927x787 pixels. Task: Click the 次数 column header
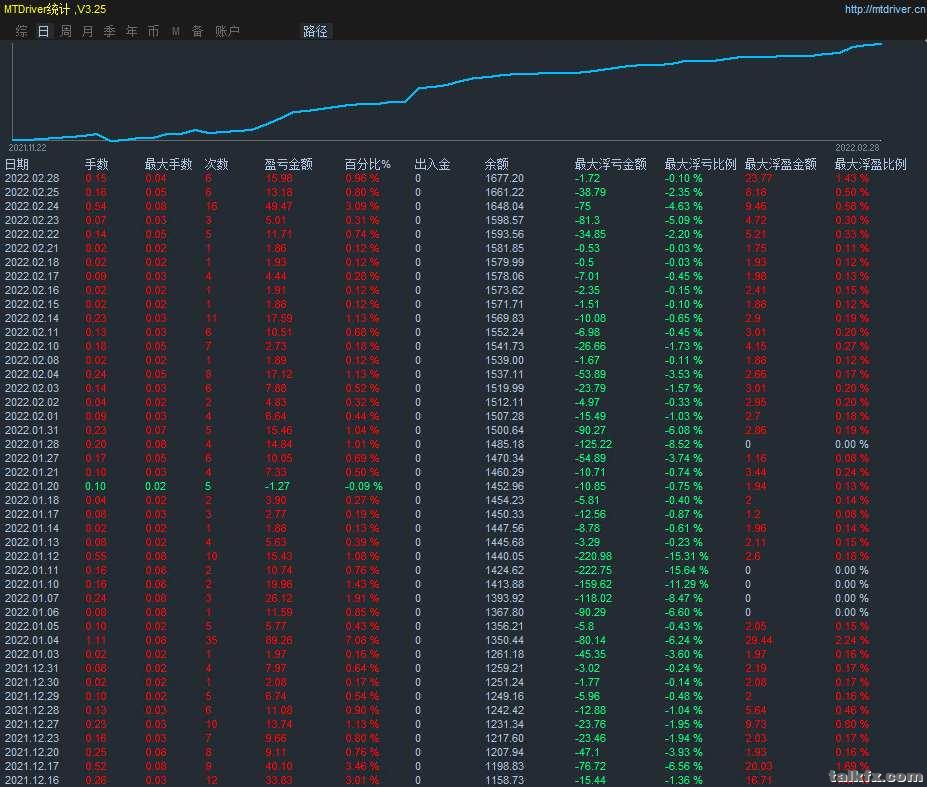pyautogui.click(x=216, y=164)
